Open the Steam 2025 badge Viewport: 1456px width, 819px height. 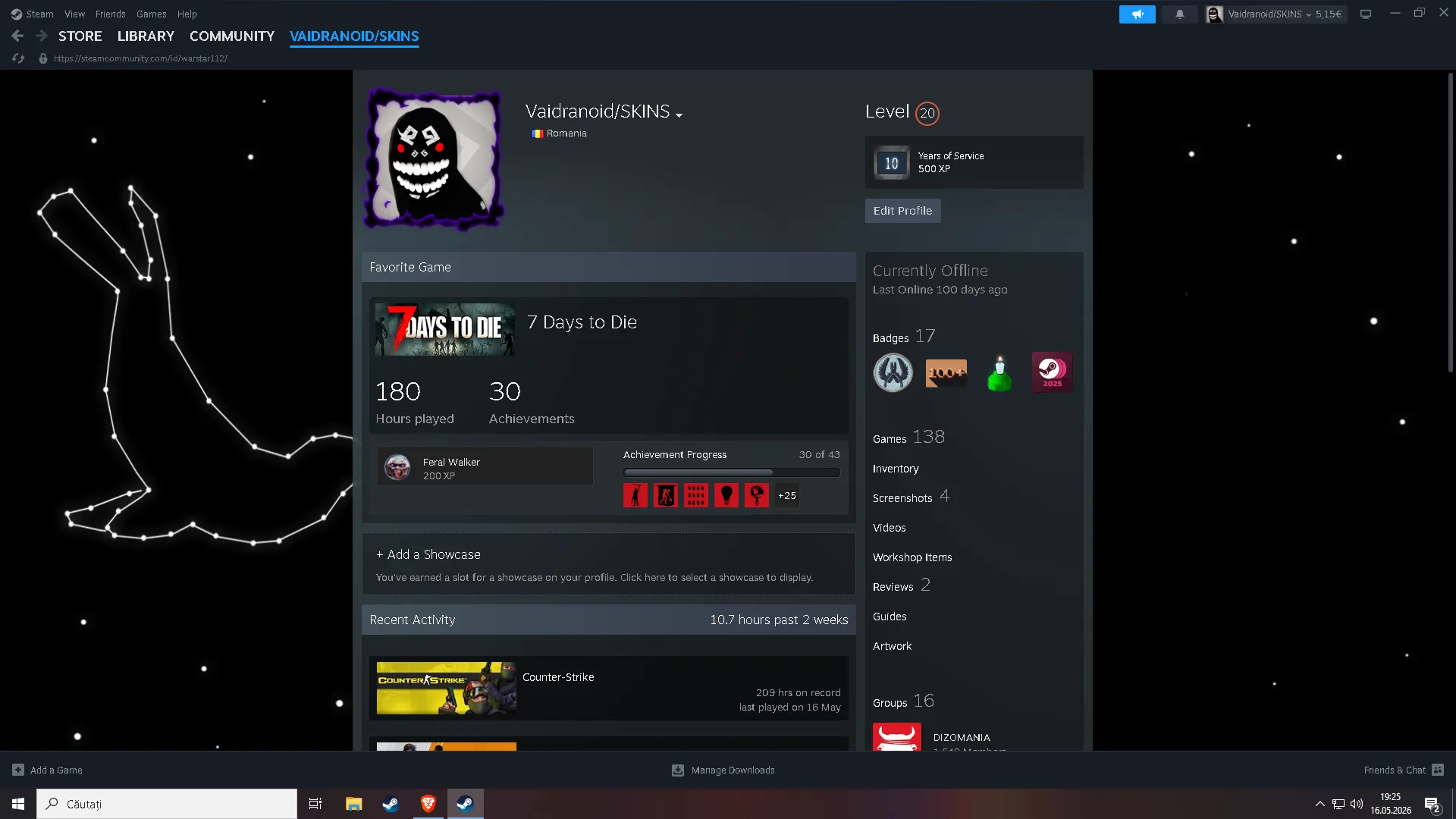(1052, 372)
